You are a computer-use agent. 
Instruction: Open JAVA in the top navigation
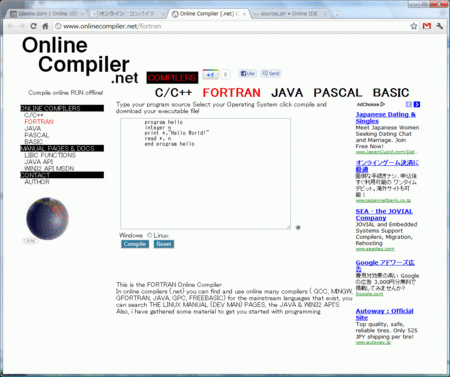click(x=287, y=93)
